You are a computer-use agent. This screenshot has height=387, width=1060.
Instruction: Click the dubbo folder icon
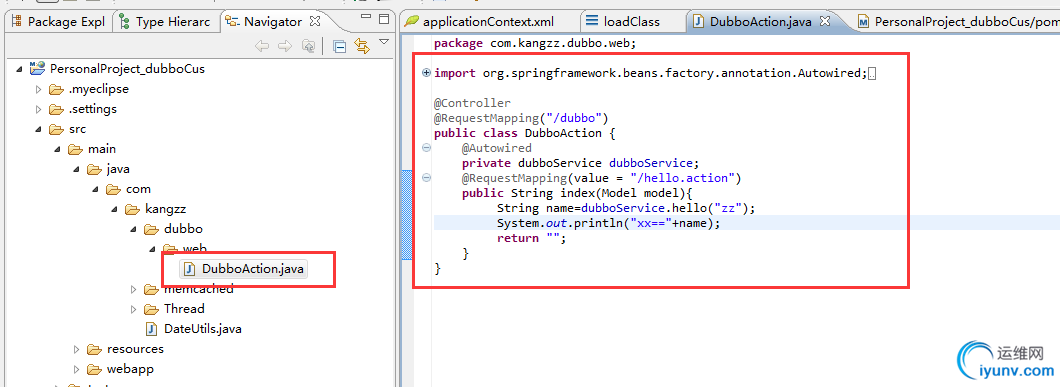coord(151,229)
